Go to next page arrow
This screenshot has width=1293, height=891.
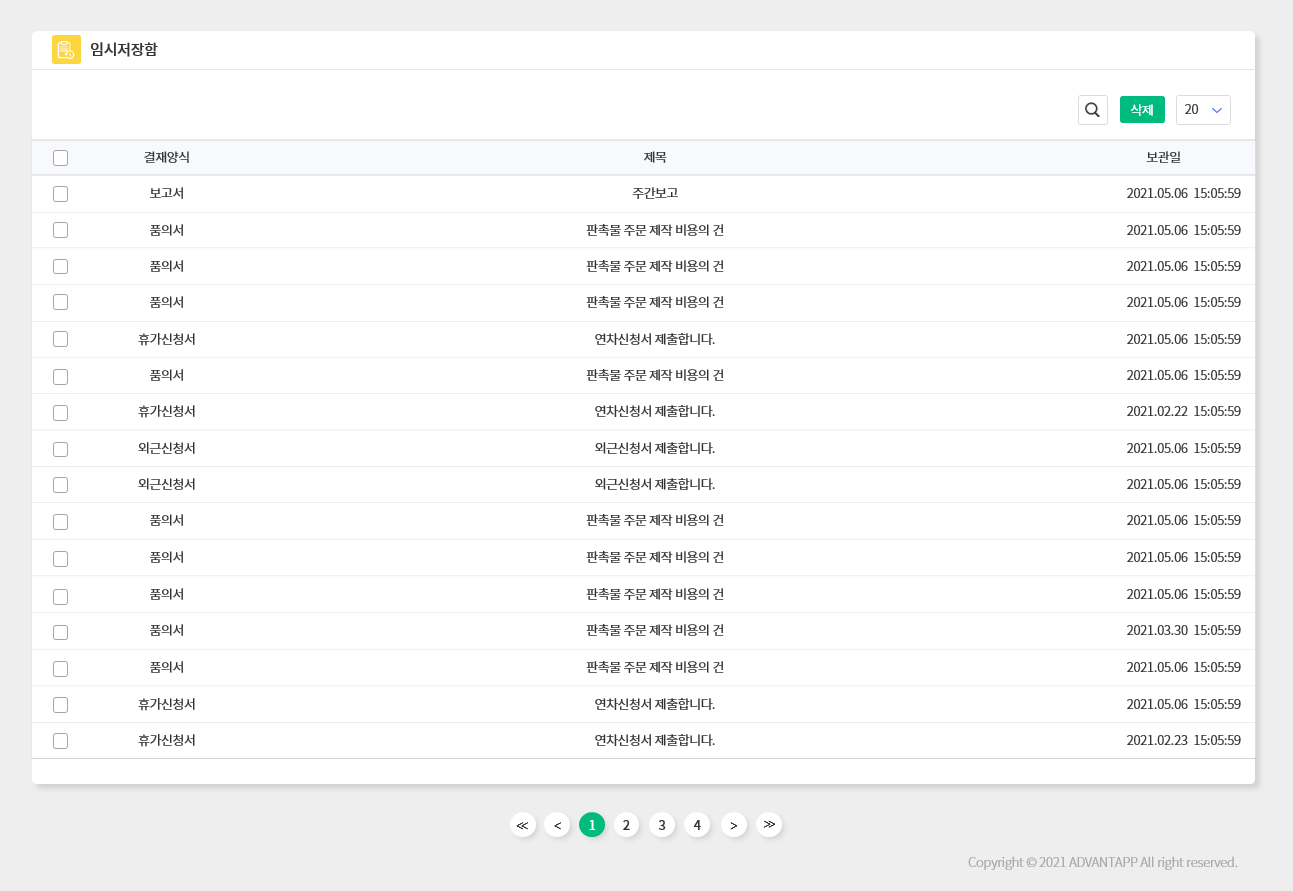(x=733, y=825)
